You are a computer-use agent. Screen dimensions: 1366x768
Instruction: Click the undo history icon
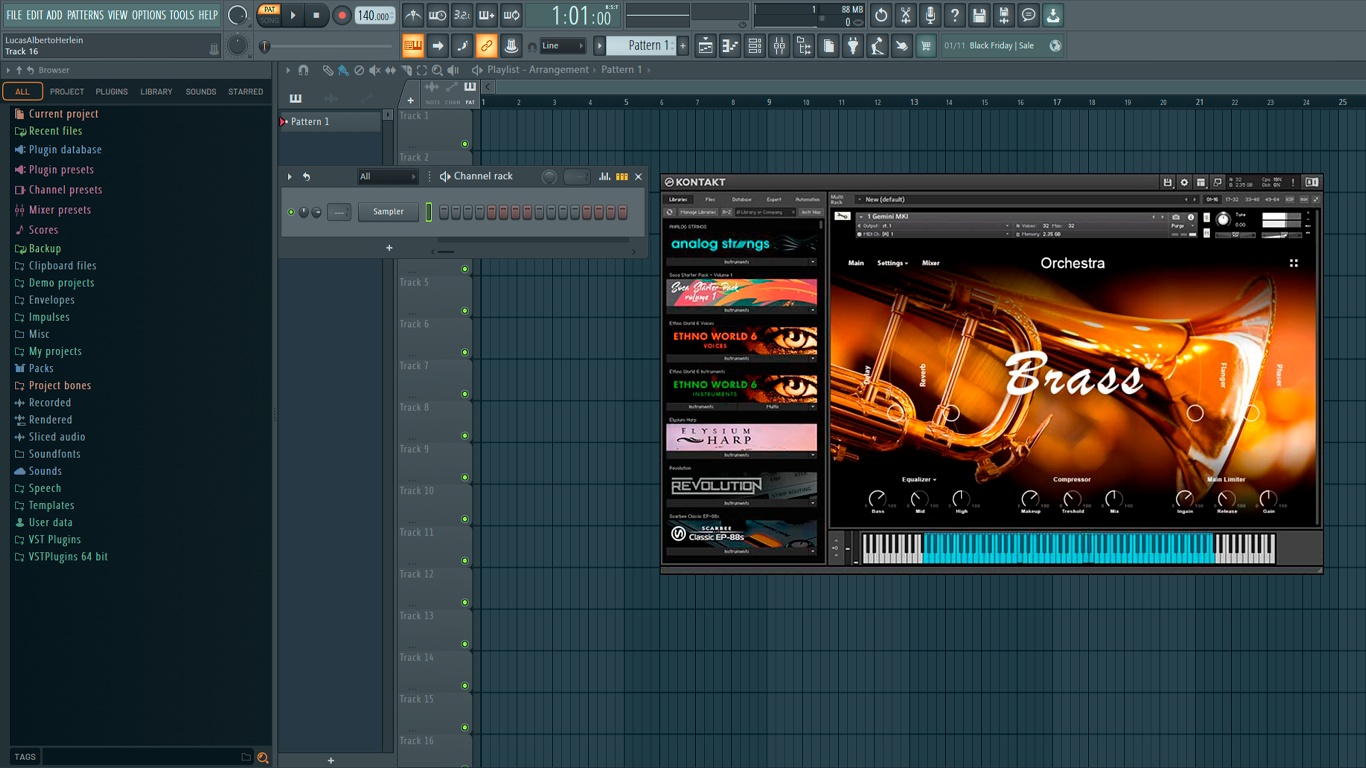(x=881, y=15)
